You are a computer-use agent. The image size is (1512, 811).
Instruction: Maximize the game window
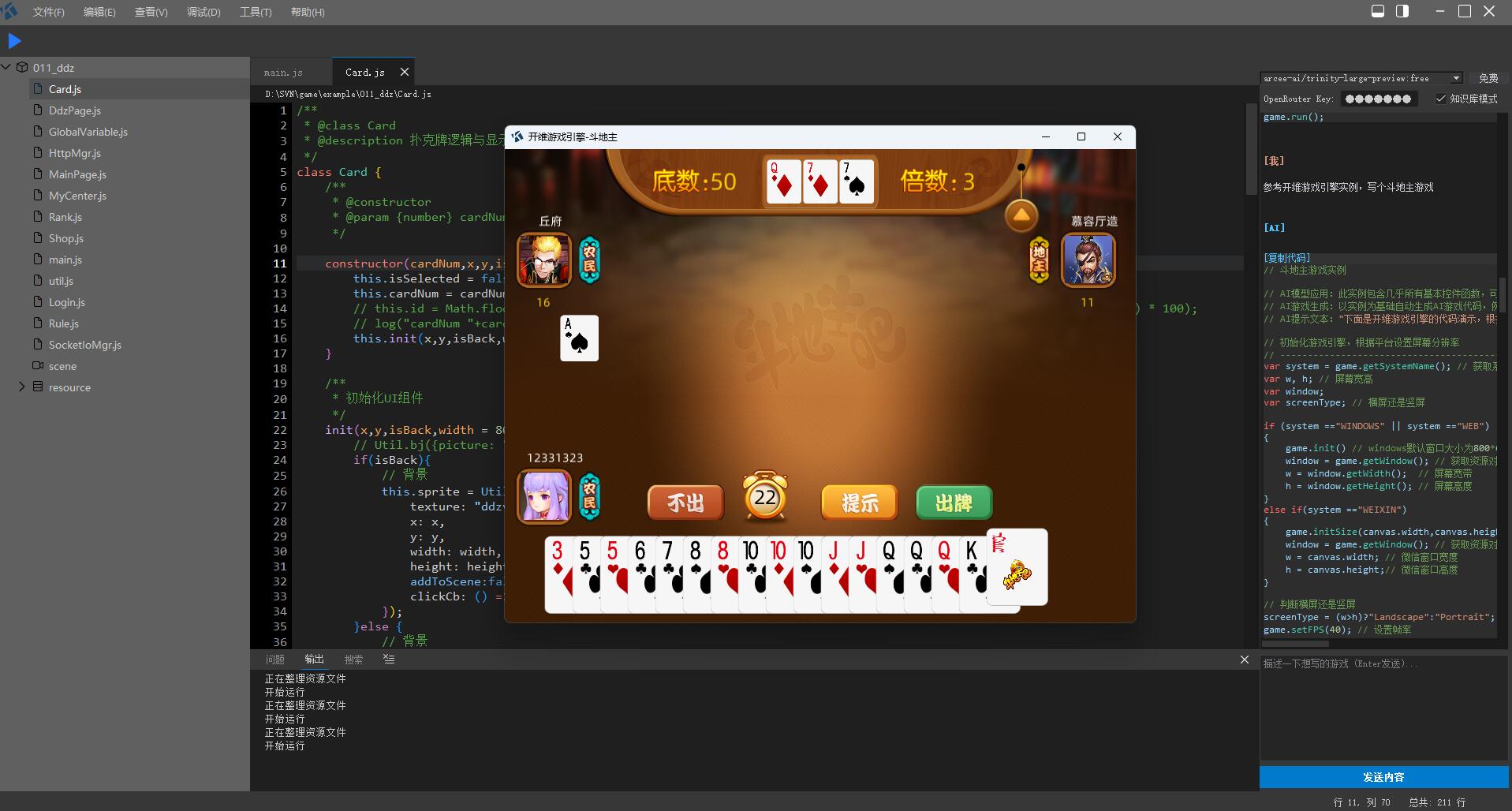[x=1081, y=136]
